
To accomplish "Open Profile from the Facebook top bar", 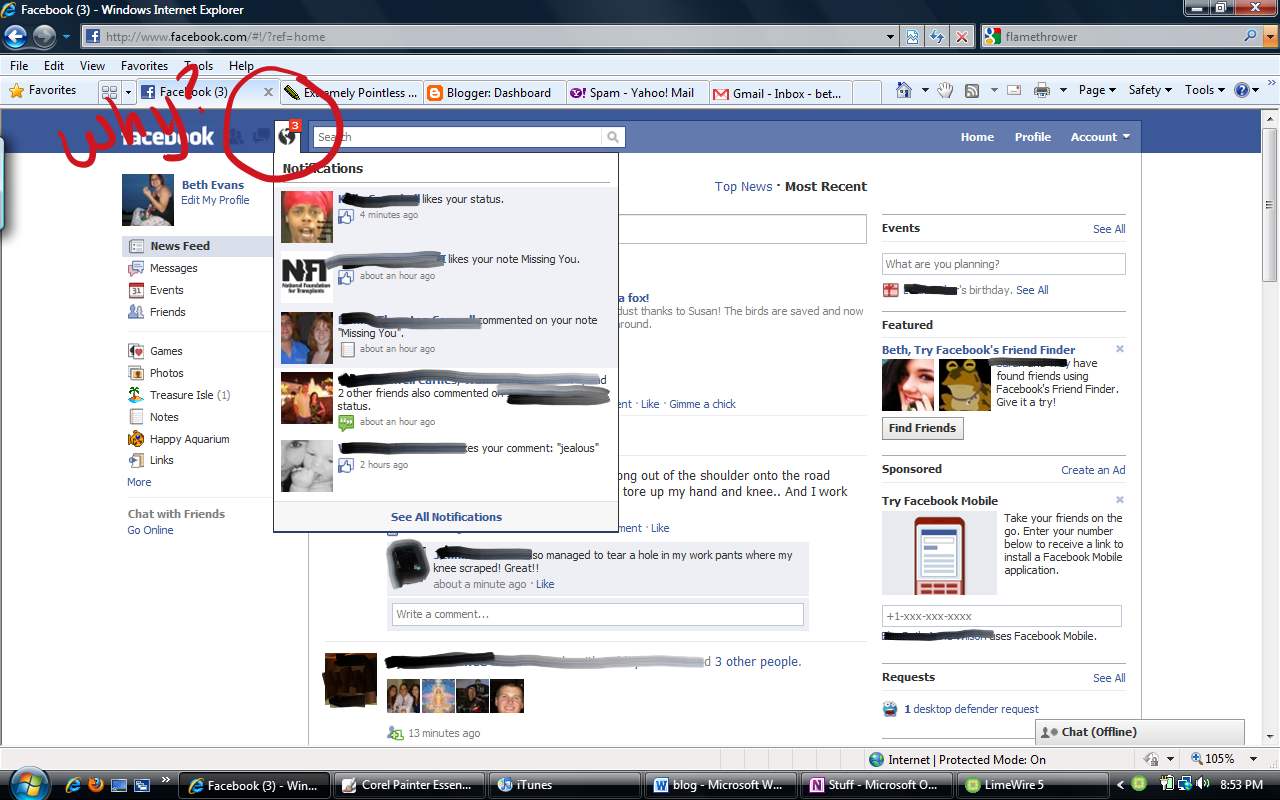I will click(1032, 137).
